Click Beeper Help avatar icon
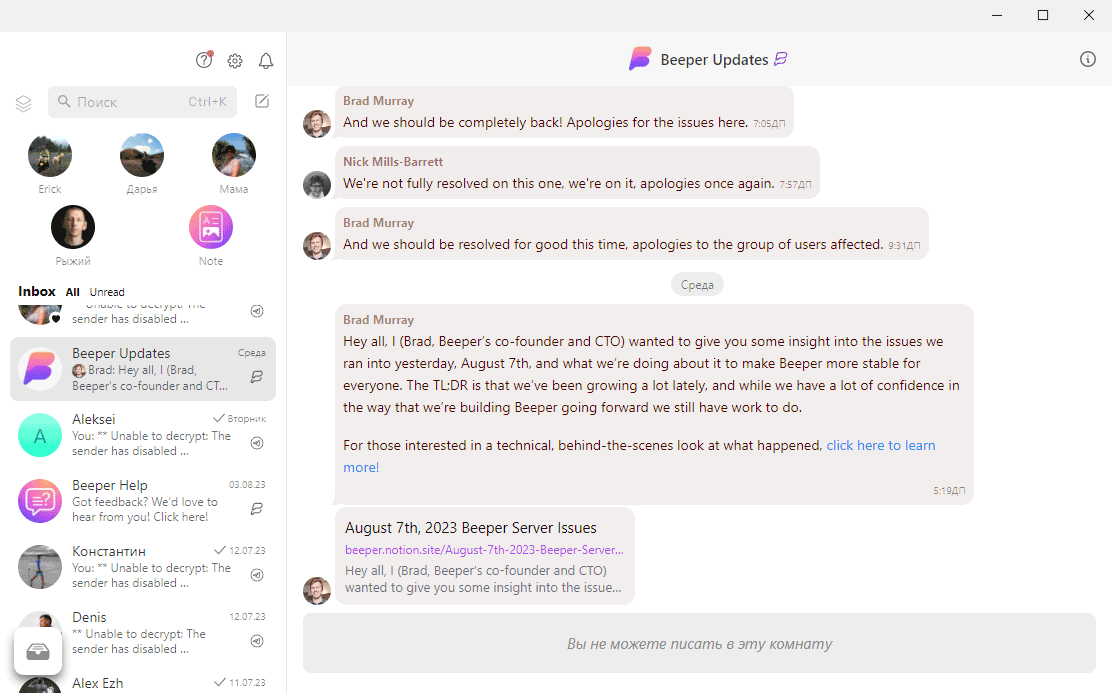 coord(40,501)
